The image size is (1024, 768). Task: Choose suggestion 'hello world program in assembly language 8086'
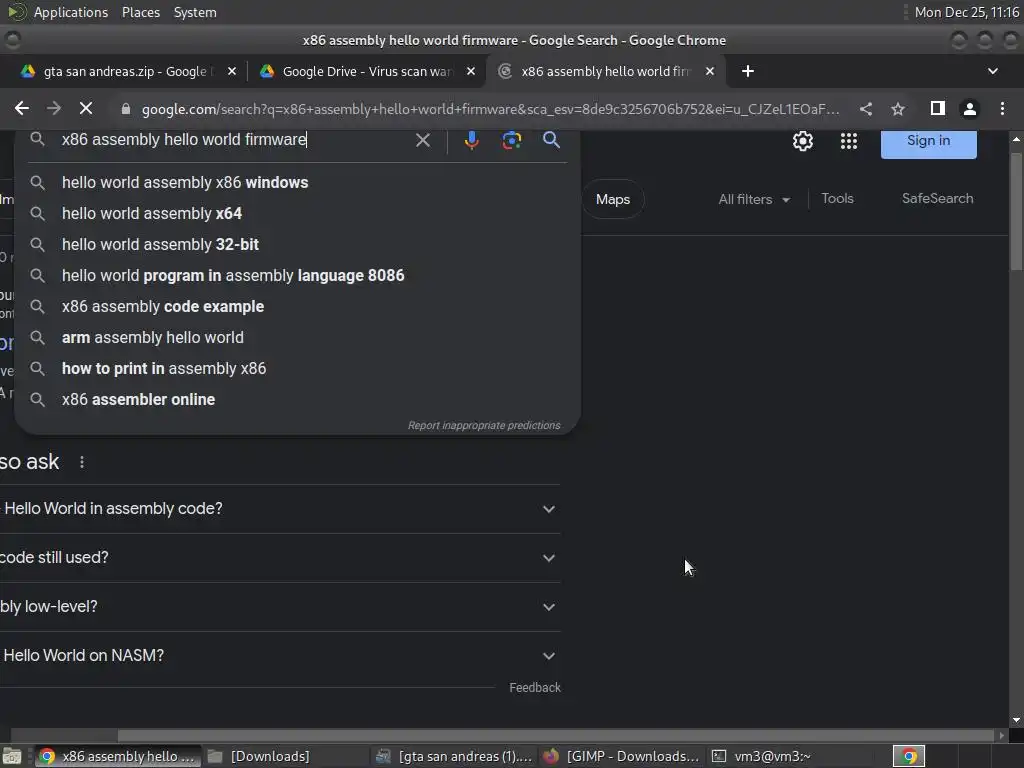click(x=297, y=276)
